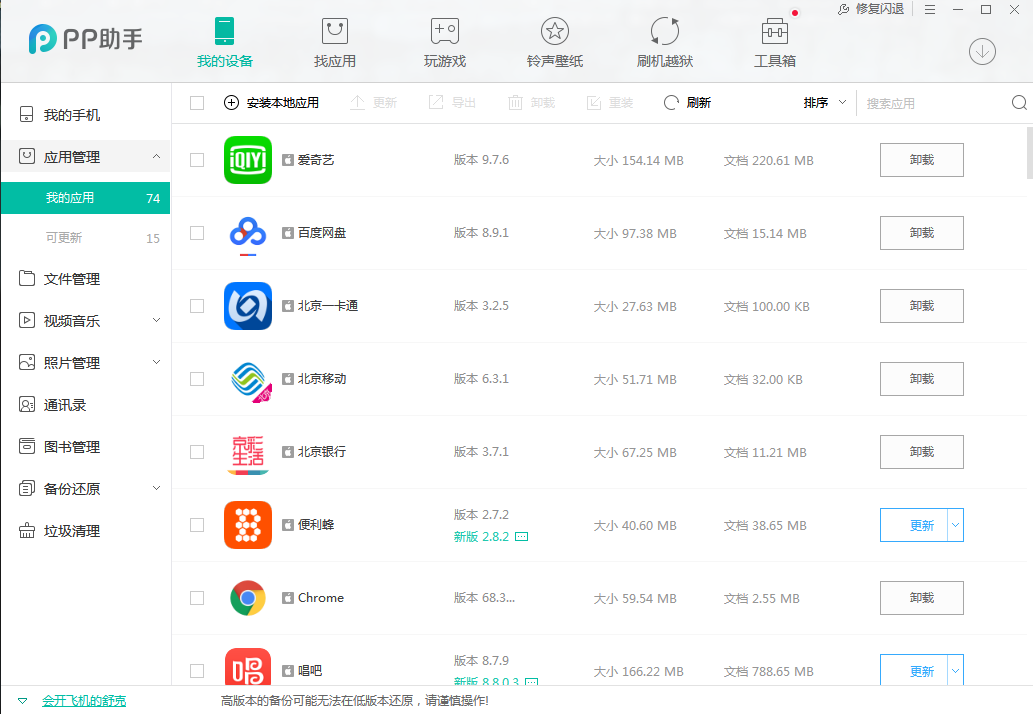Image resolution: width=1033 pixels, height=714 pixels.
Task: Refresh the app list with 刷新
Action: [x=687, y=103]
